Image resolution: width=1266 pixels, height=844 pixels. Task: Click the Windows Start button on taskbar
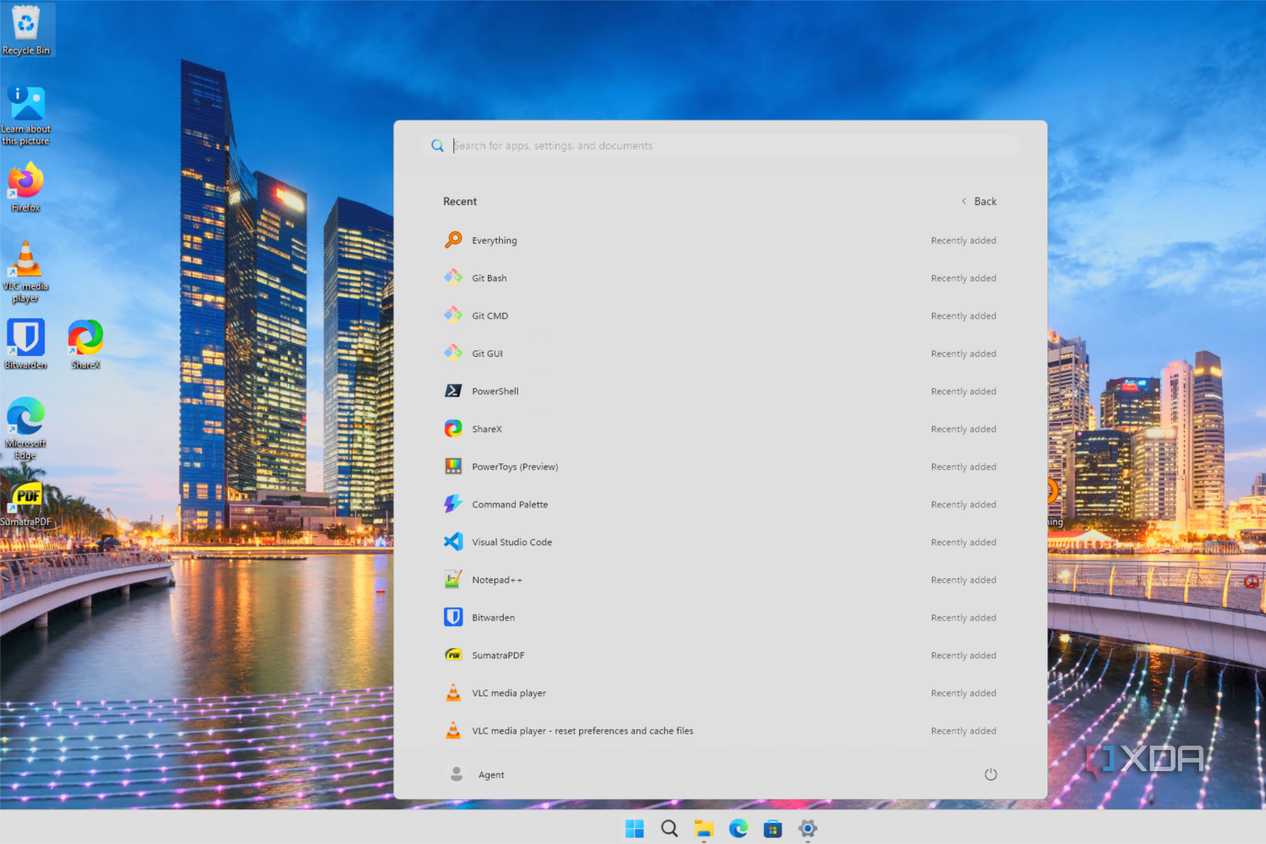pos(634,828)
